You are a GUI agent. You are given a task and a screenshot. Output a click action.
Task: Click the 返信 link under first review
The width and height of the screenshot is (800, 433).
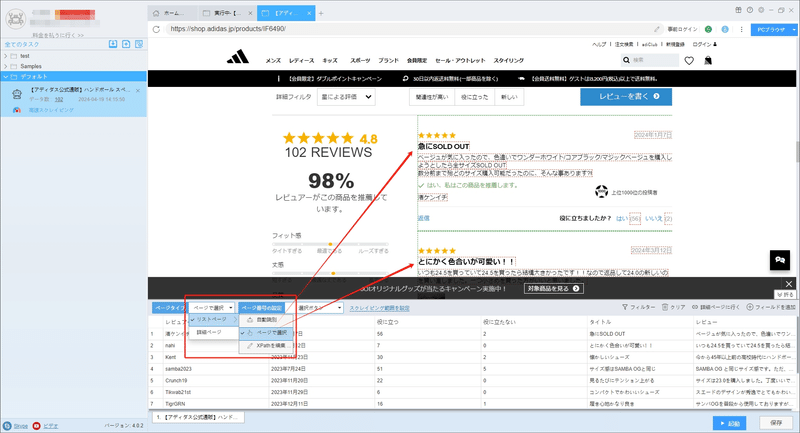coord(423,218)
